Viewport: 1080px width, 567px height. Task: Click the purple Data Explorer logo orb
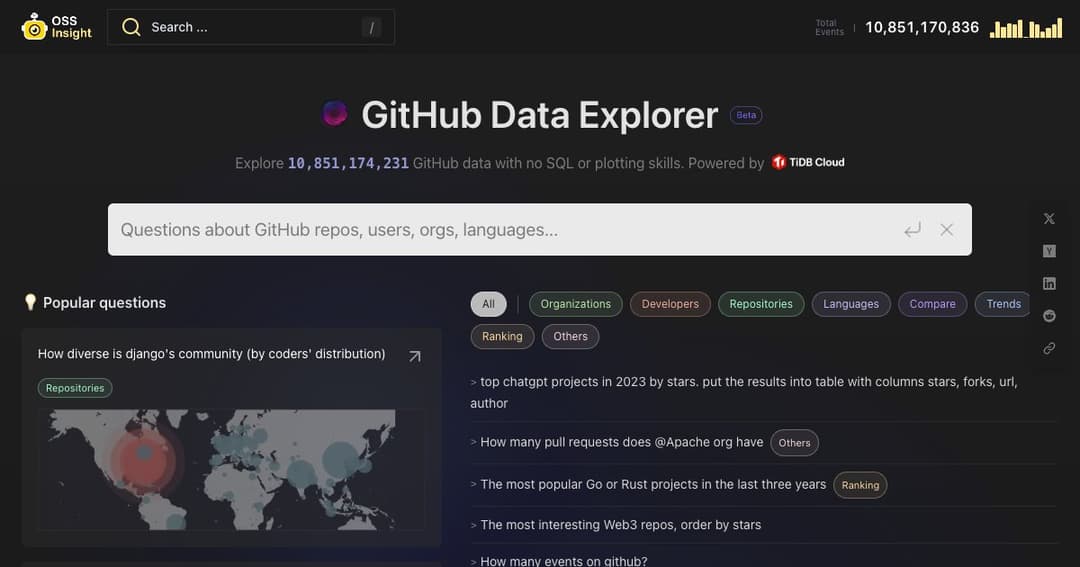pyautogui.click(x=335, y=114)
